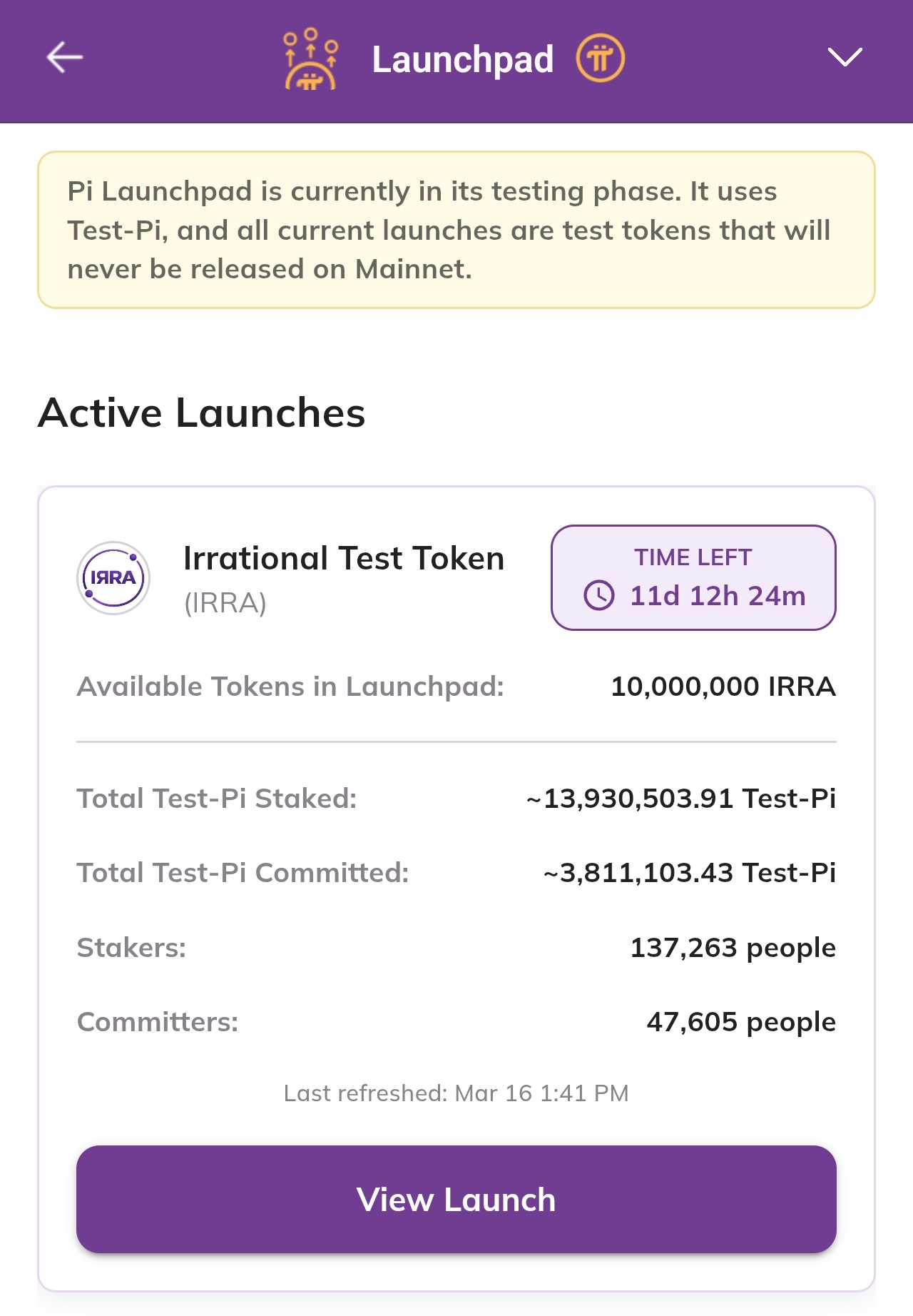Screen dimensions: 913x1316
Task: Click the Launchpad rocket coins icon
Action: pyautogui.click(x=311, y=59)
